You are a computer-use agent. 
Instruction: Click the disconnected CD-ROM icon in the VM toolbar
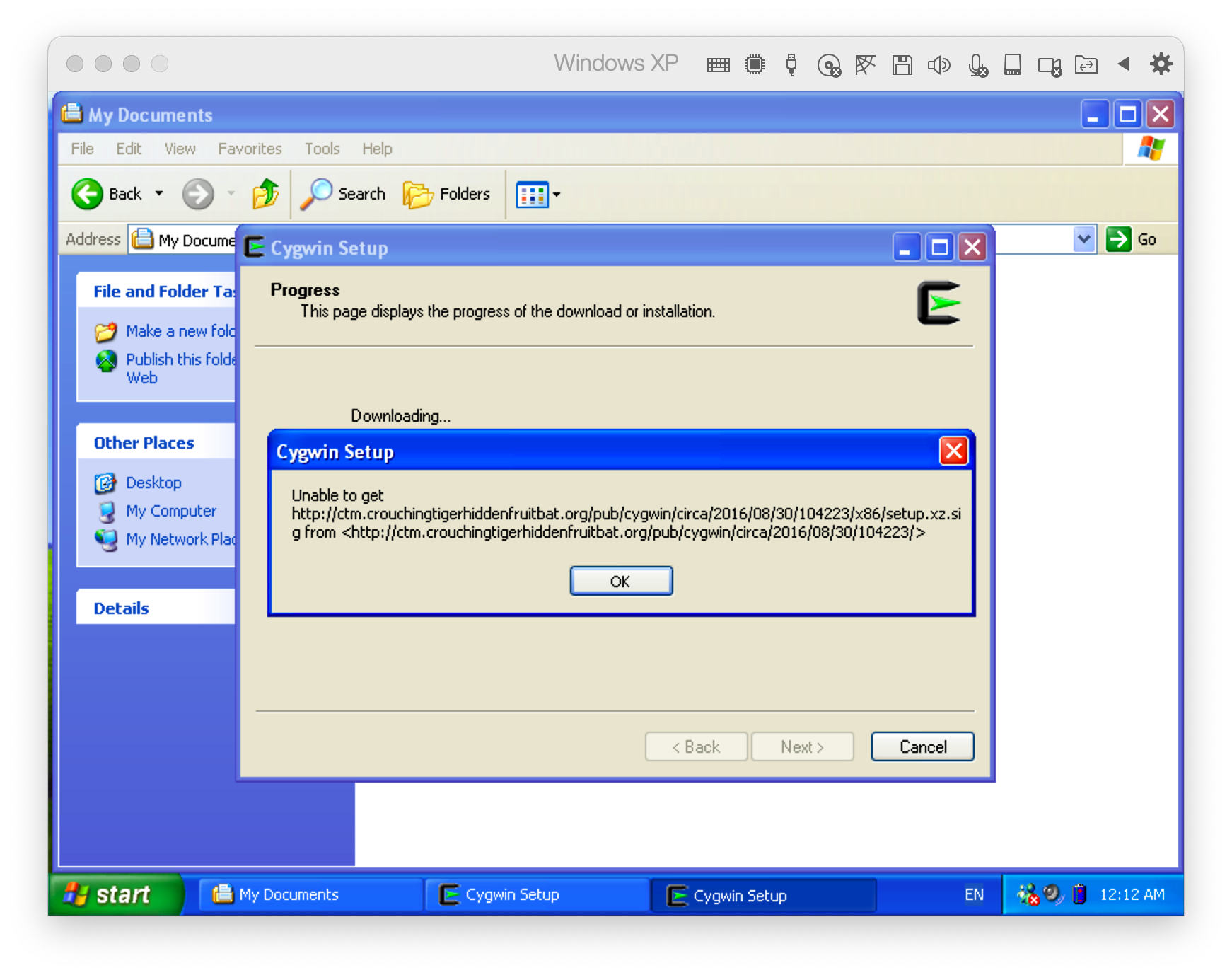(x=829, y=64)
